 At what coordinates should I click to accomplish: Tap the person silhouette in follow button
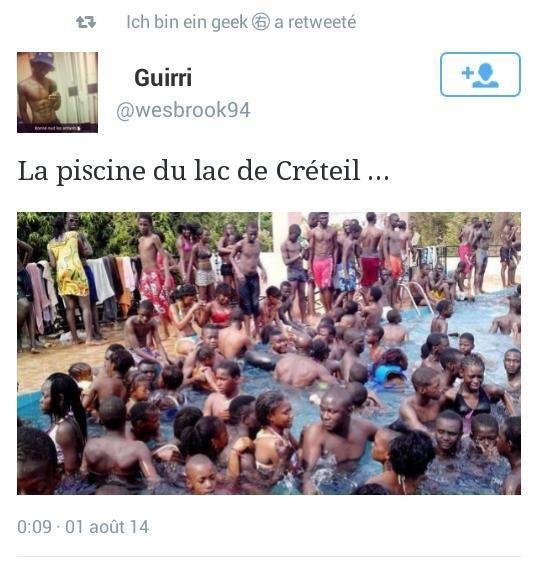click(486, 75)
